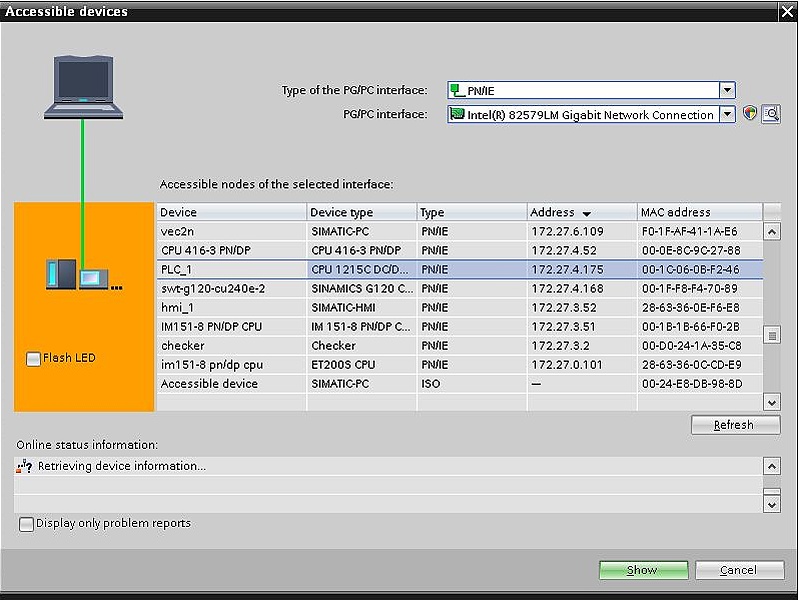Click the green Show button

pyautogui.click(x=643, y=570)
